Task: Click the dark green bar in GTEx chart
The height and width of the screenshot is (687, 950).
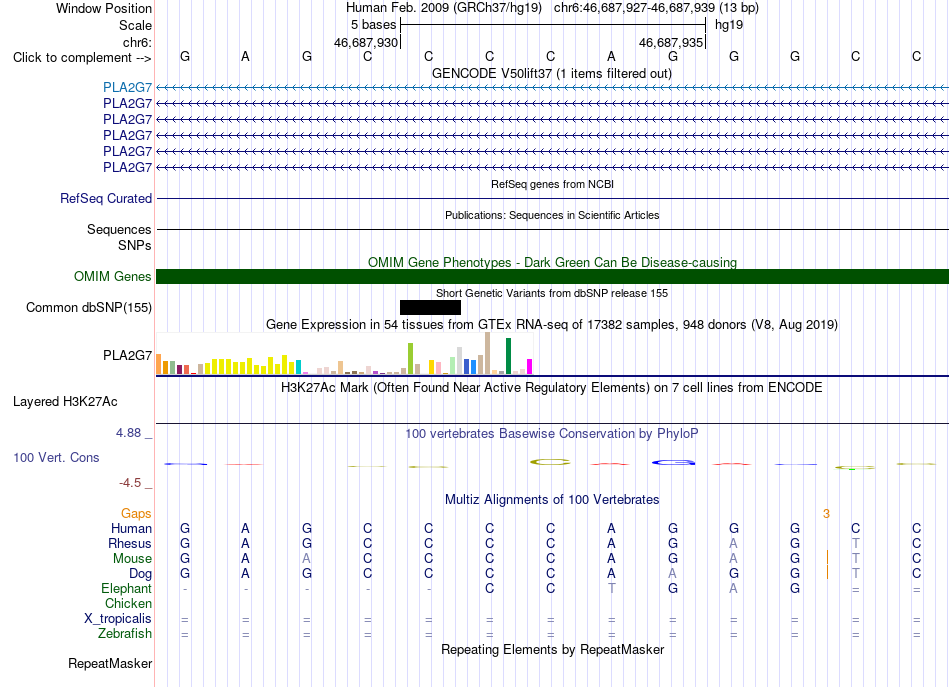Action: pos(508,356)
